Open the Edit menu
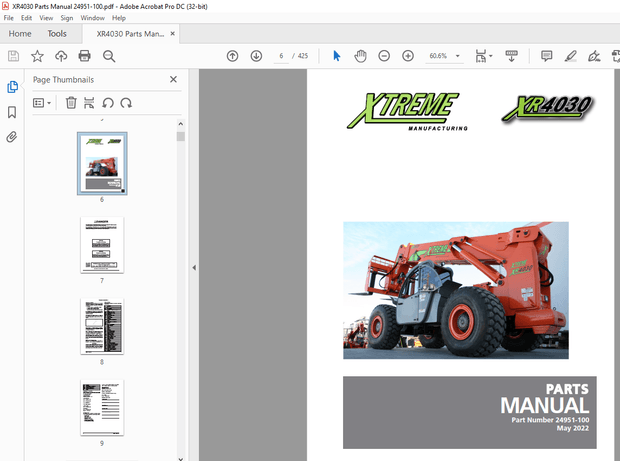 click(x=26, y=18)
